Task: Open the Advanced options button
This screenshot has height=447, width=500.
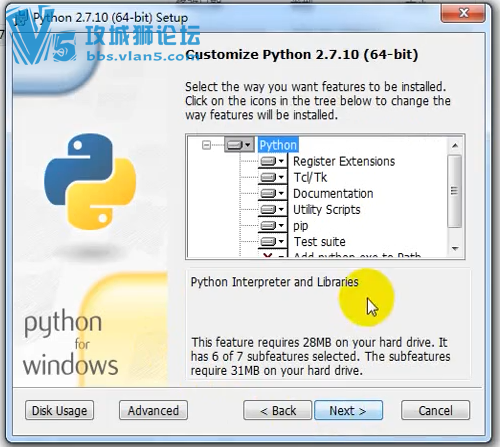Action: coord(153,410)
